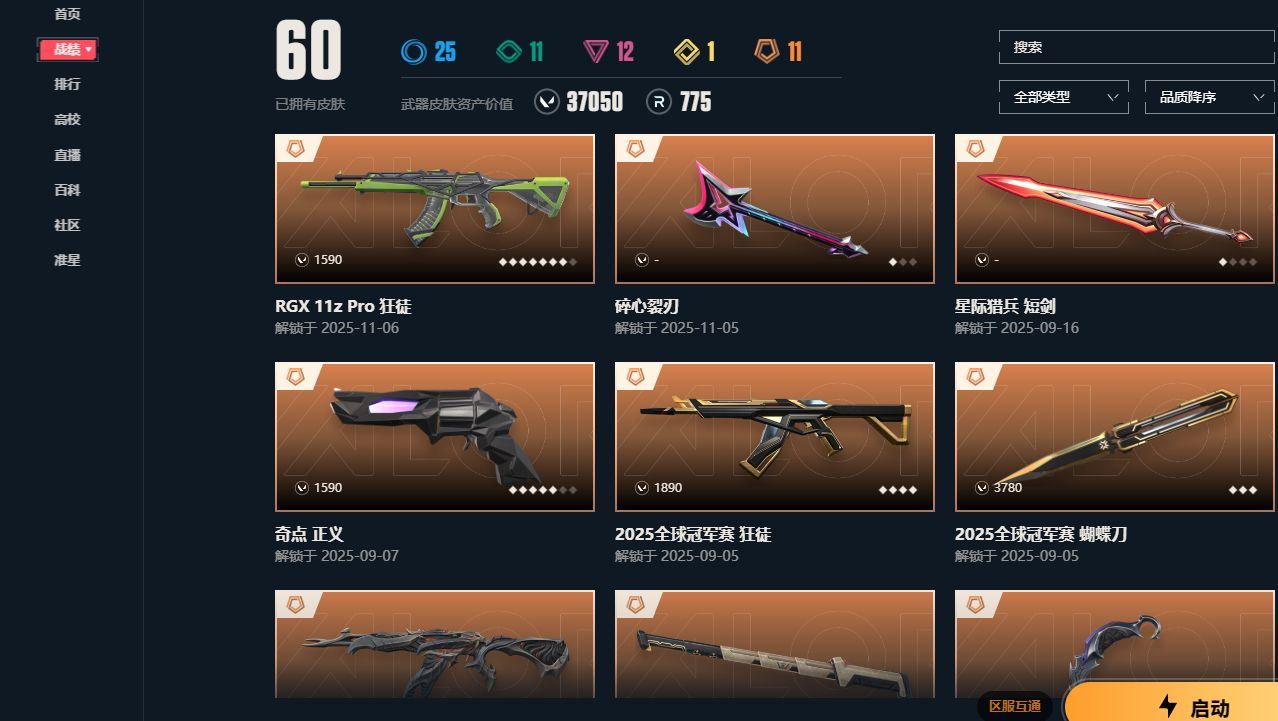The image size is (1278, 721).
Task: Open 排行 in the sidebar
Action: [68, 84]
